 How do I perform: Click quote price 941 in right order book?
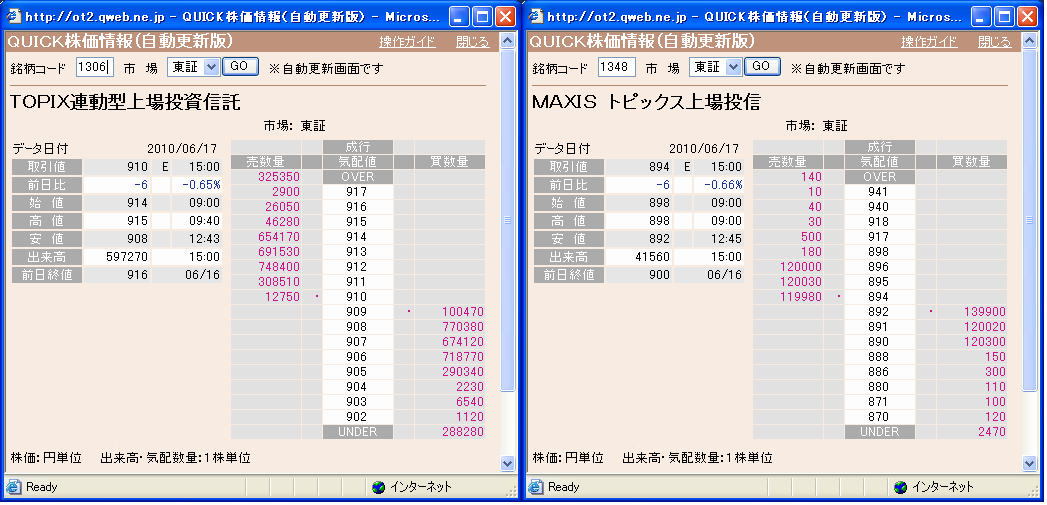pos(879,192)
